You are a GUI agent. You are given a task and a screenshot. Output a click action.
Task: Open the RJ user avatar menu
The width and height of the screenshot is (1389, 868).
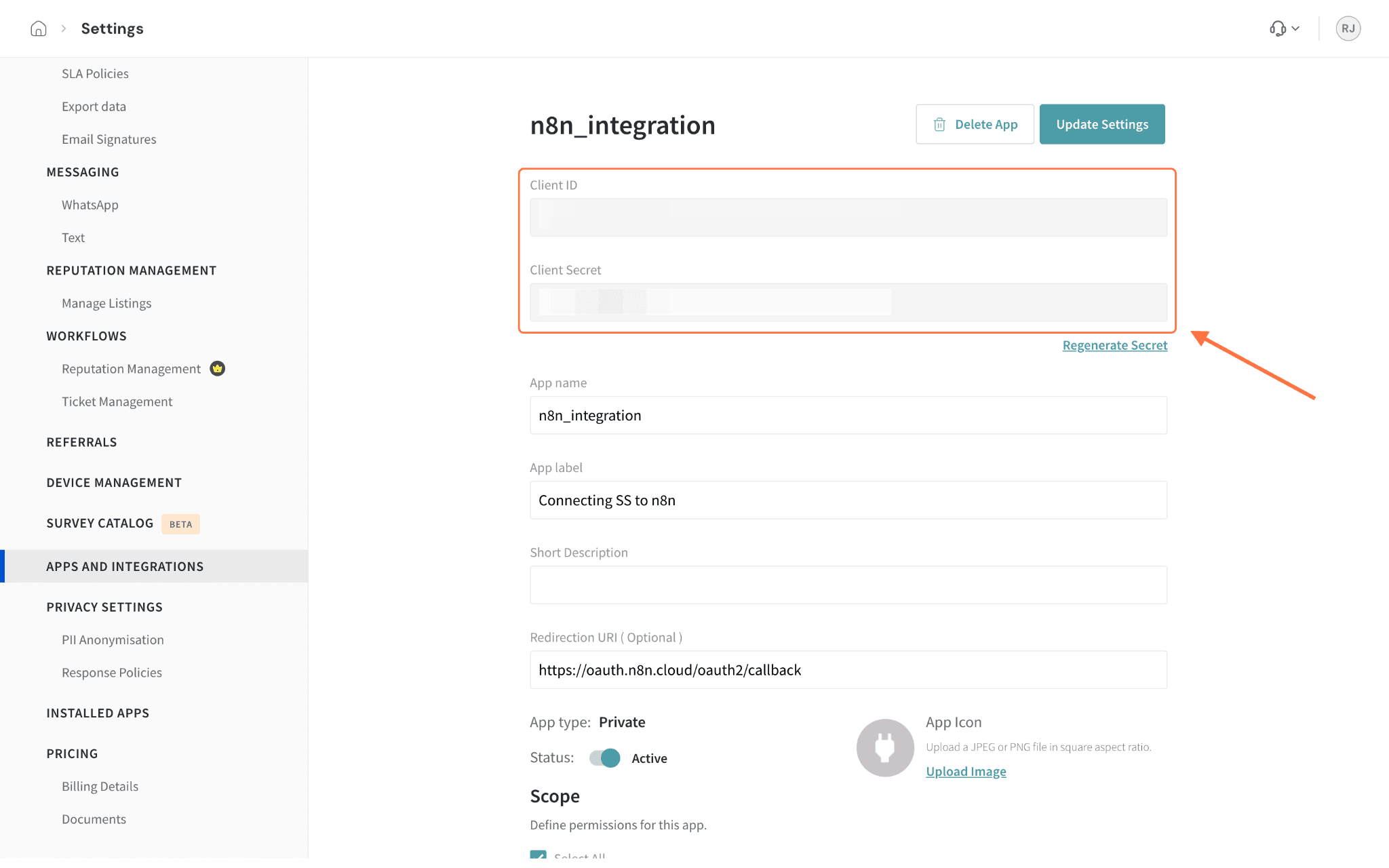coord(1348,28)
